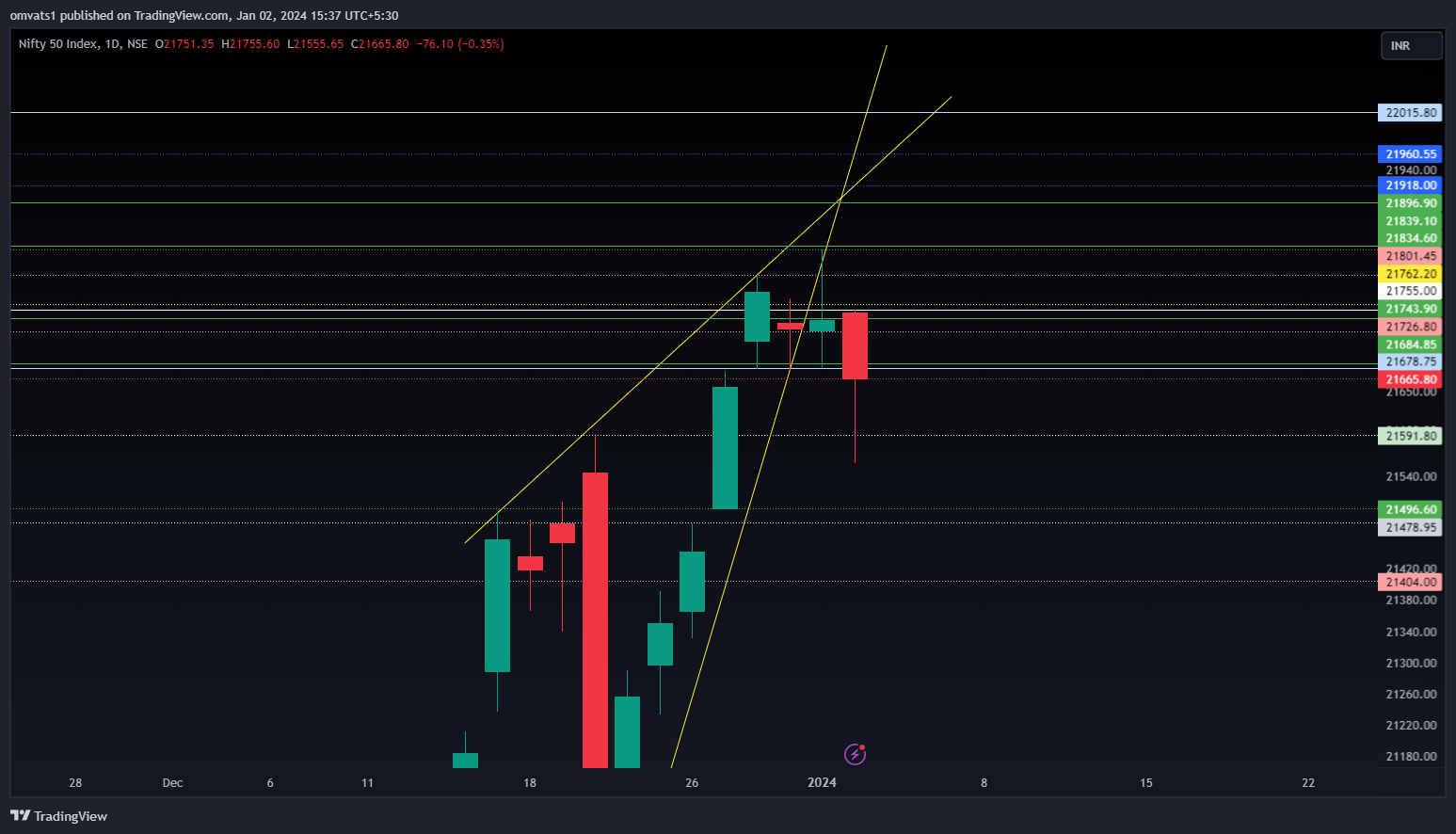Click the 21180.00 price scale value

(1411, 756)
